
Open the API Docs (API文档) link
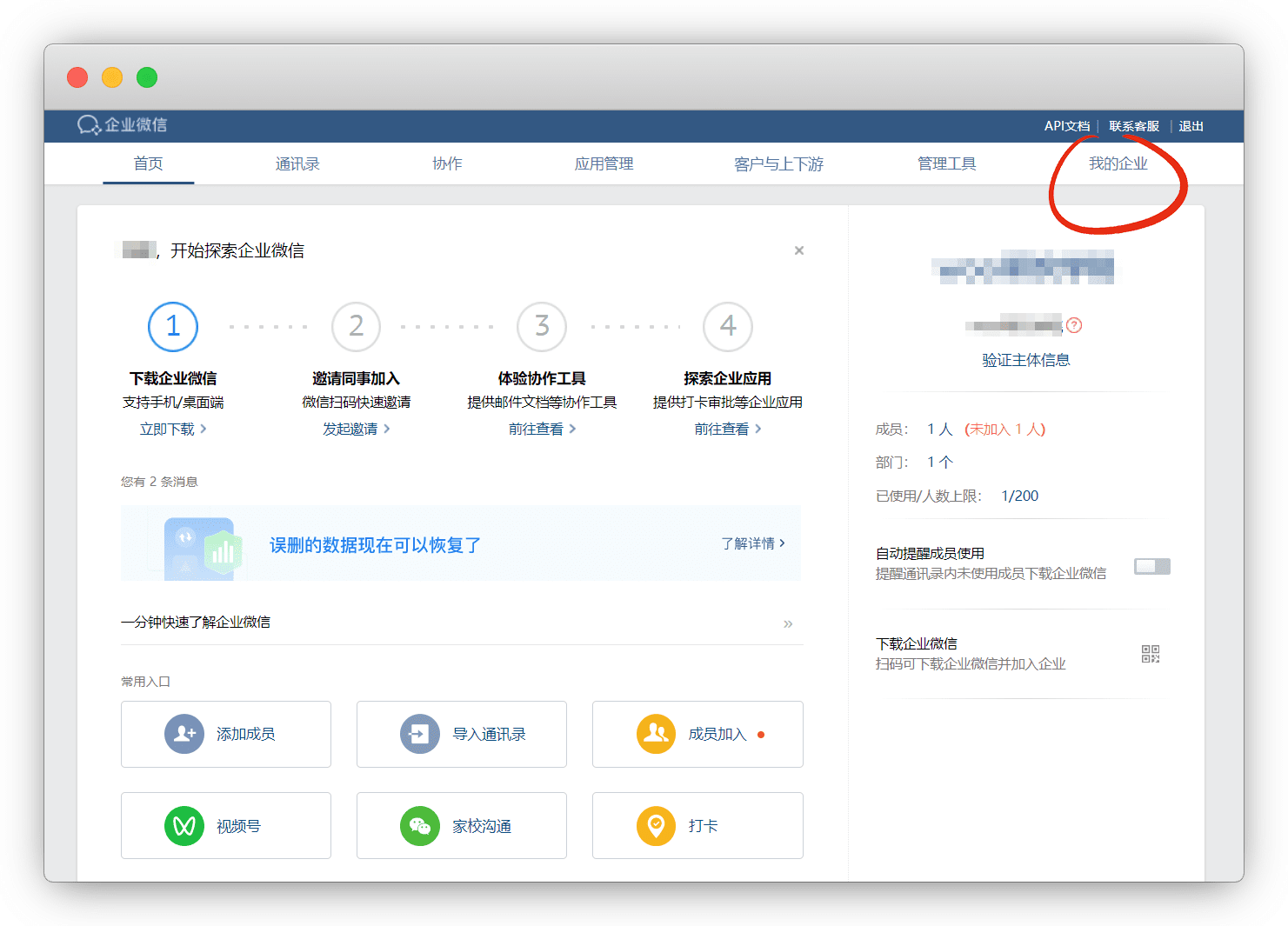1066,126
